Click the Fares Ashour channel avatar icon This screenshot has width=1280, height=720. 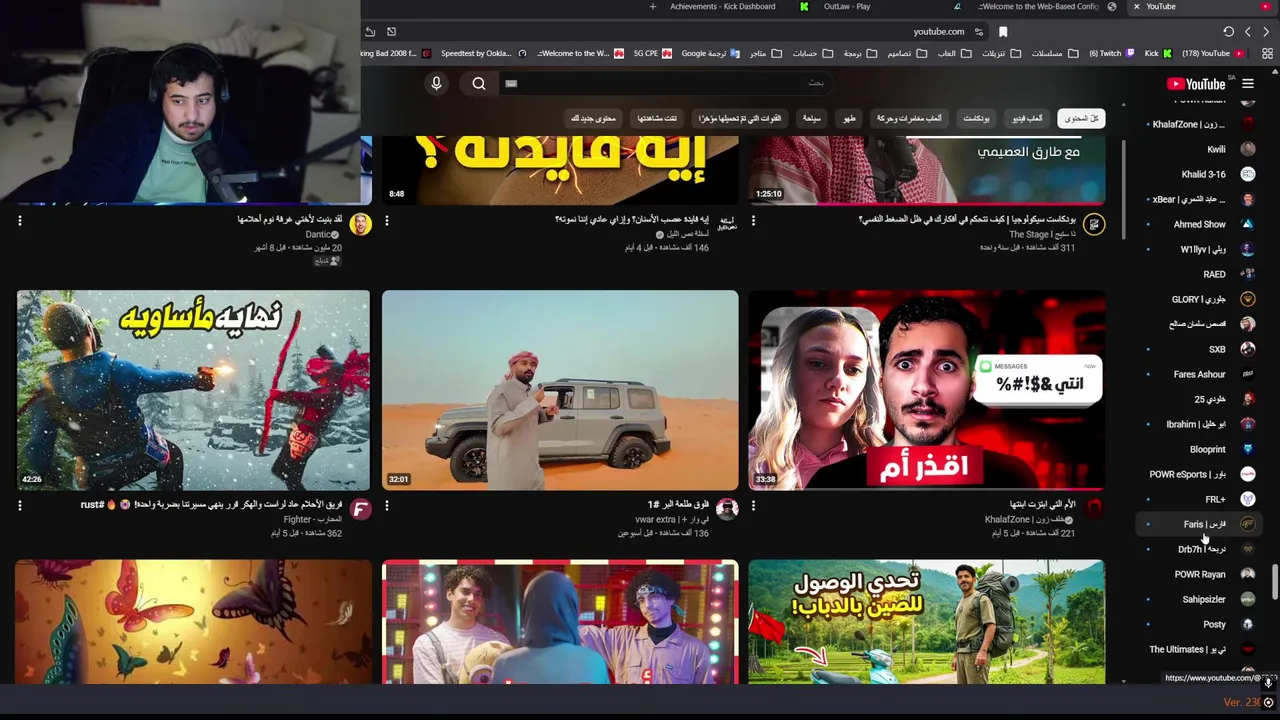[x=1247, y=374]
